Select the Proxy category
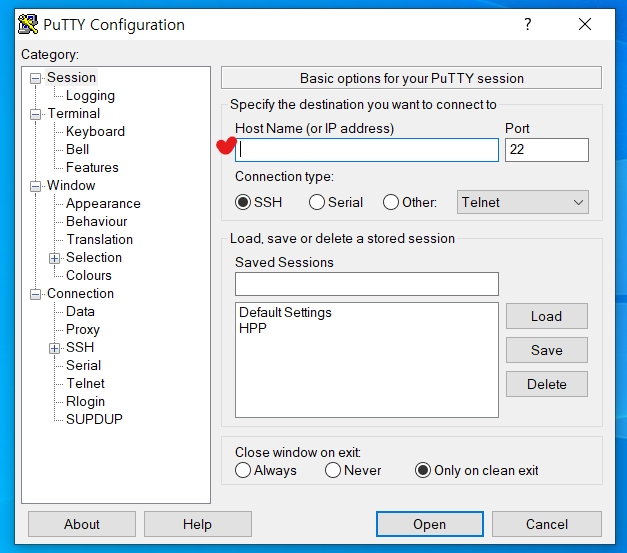Image resolution: width=627 pixels, height=553 pixels. (83, 329)
